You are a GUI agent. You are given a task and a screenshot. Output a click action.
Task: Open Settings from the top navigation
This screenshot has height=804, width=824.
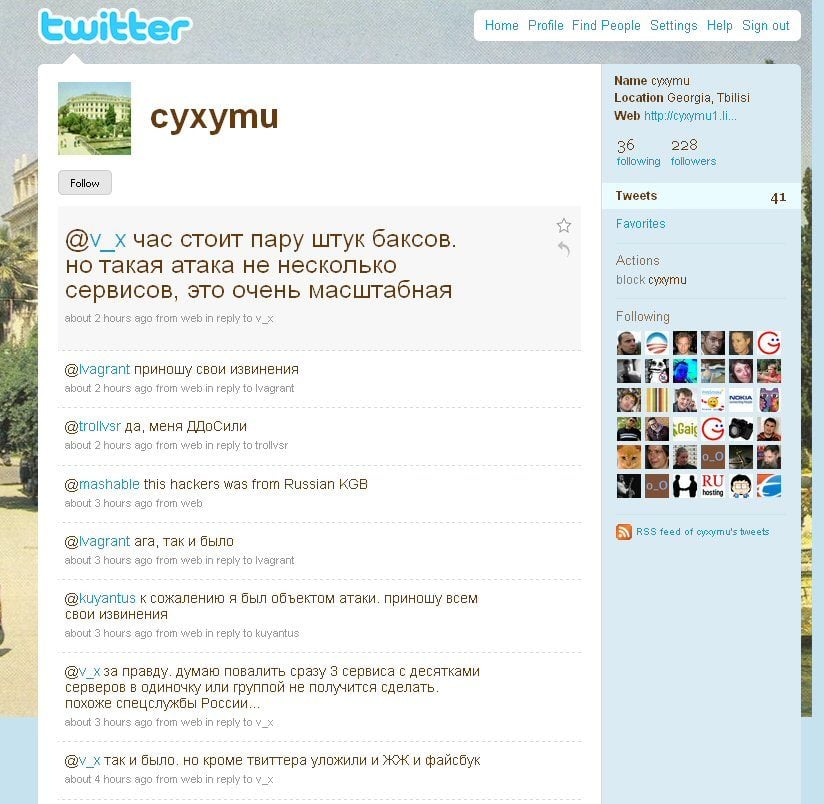pos(674,25)
